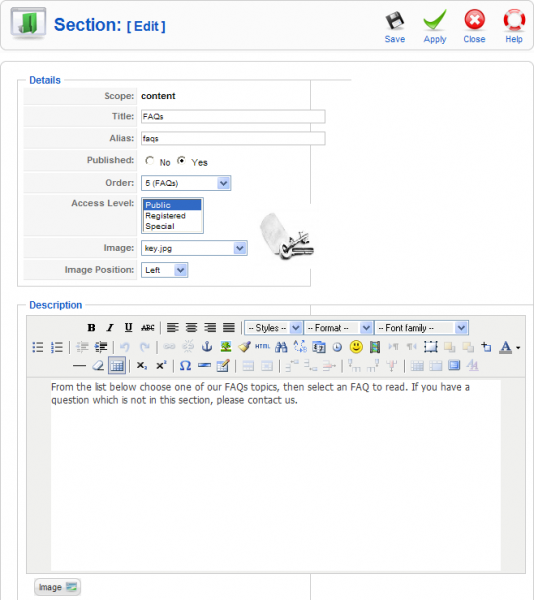
Task: Click inside the description text area
Action: click(275, 474)
